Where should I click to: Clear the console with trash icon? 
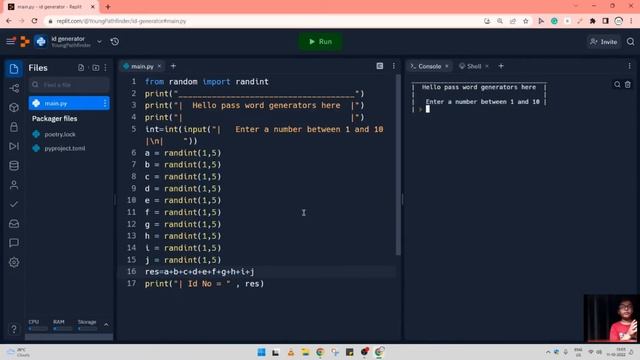pos(628,84)
